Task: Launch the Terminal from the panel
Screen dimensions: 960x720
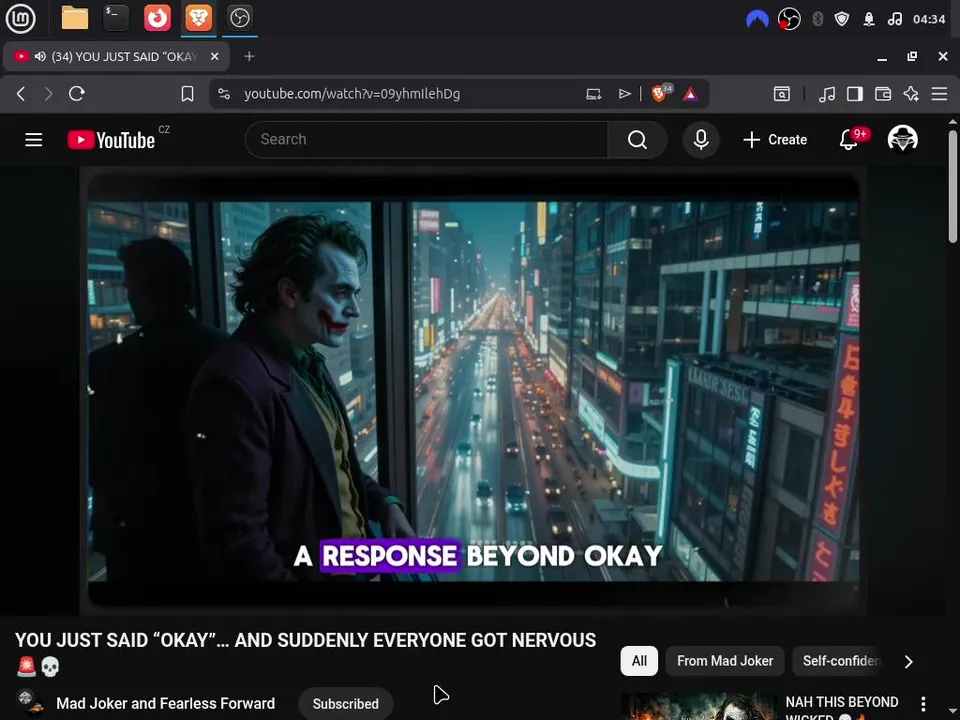Action: (116, 18)
